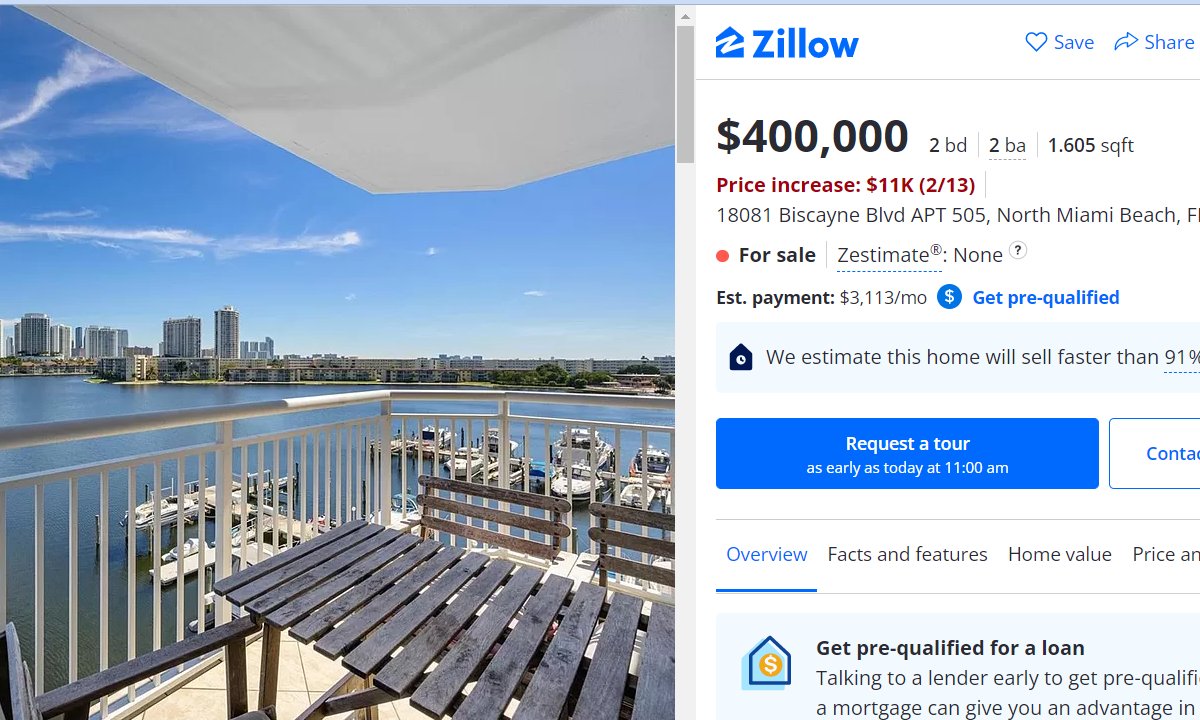1200x720 pixels.
Task: Click the photo pane scrollbar thumb
Action: (x=685, y=95)
